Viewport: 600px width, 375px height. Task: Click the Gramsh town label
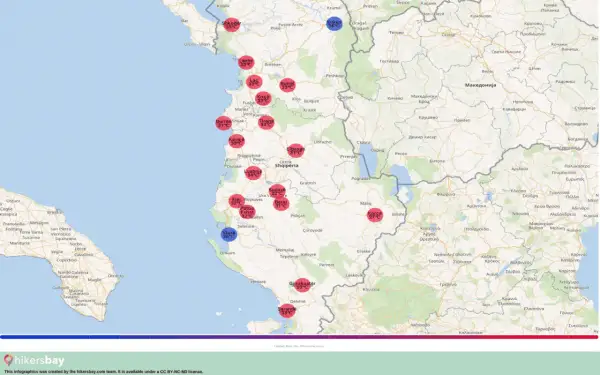308,183
